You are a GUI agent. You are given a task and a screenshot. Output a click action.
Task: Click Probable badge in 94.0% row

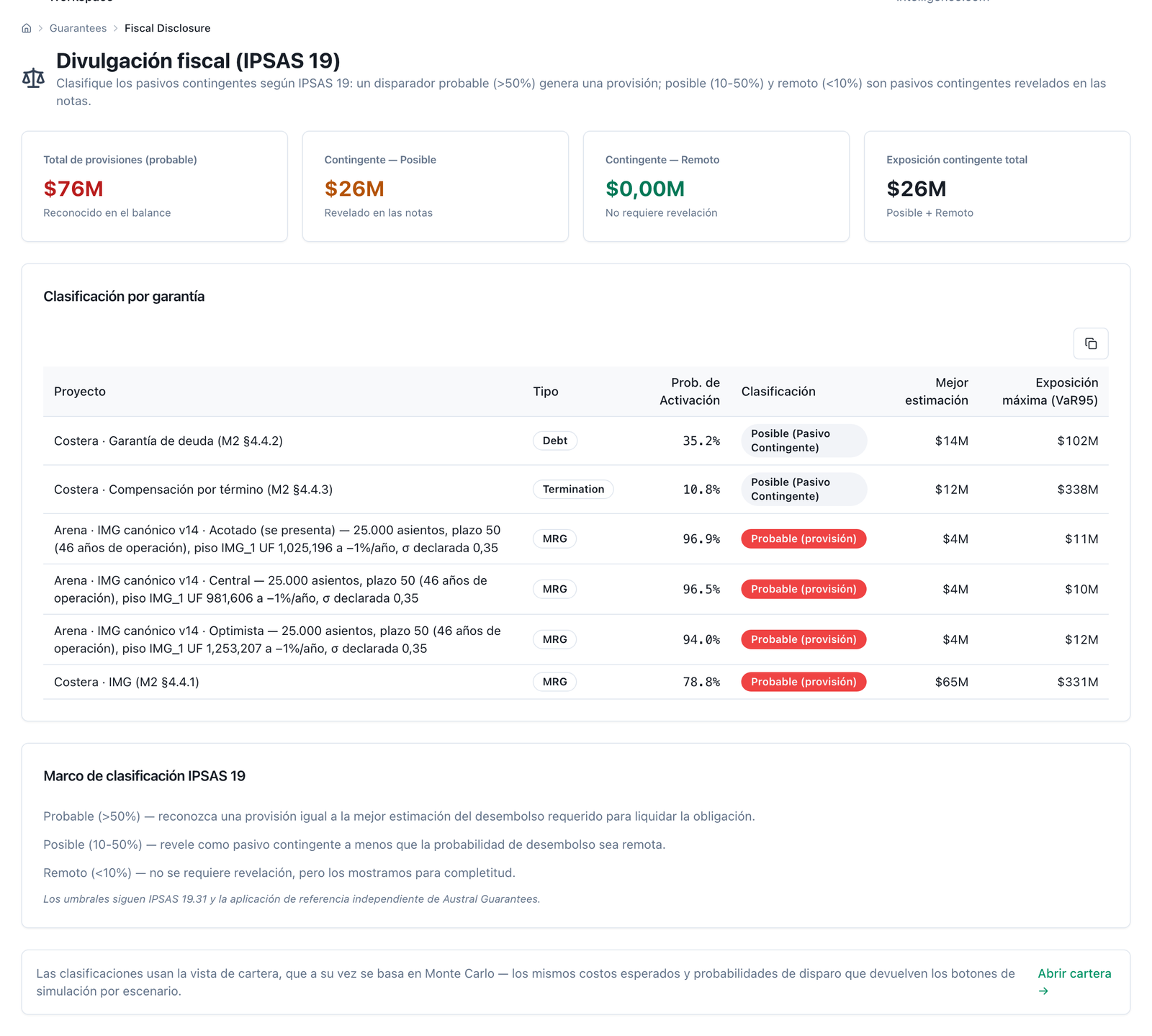804,639
